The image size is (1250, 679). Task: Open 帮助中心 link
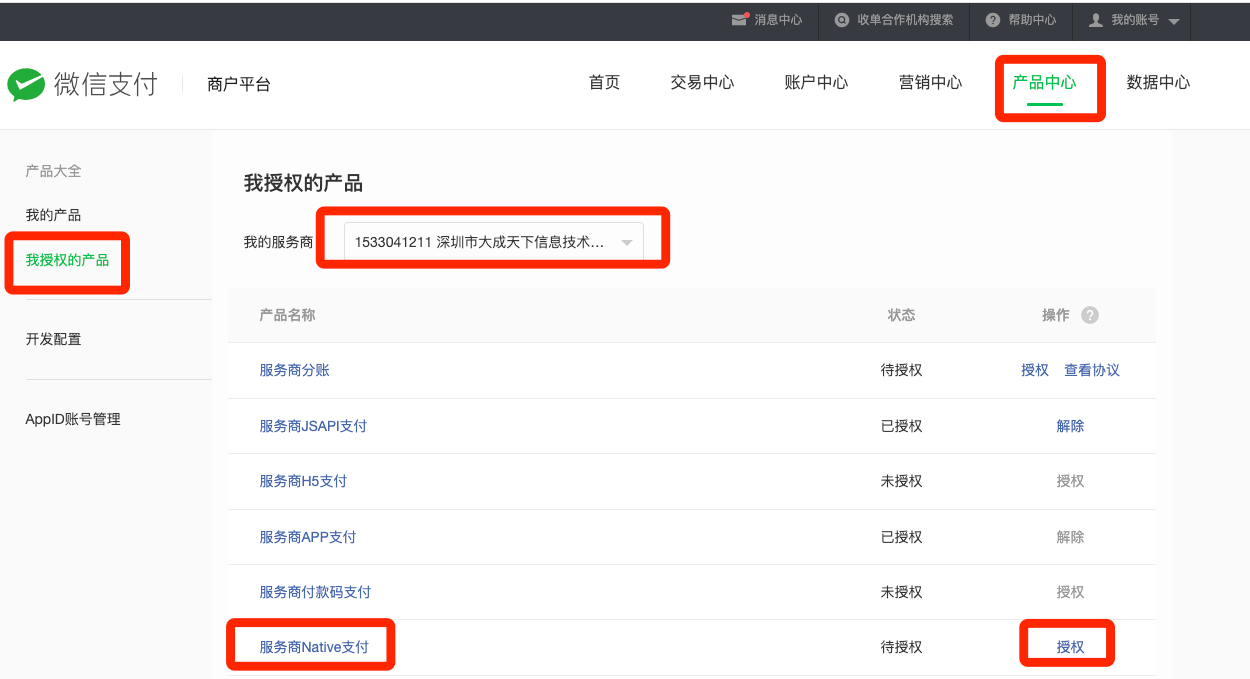click(1032, 20)
